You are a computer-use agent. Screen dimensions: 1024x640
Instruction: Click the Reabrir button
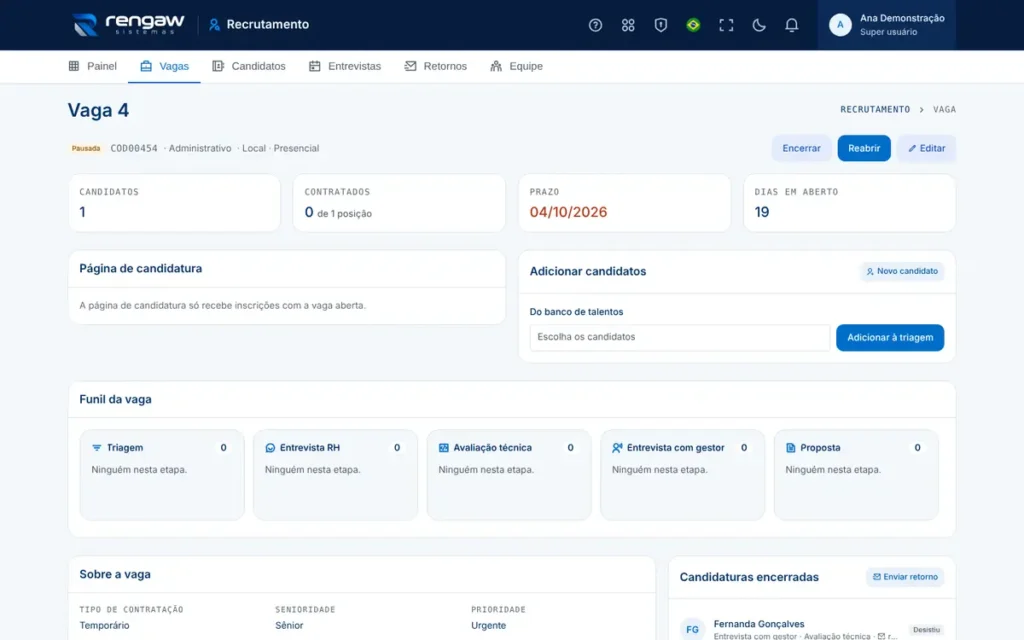(x=864, y=148)
